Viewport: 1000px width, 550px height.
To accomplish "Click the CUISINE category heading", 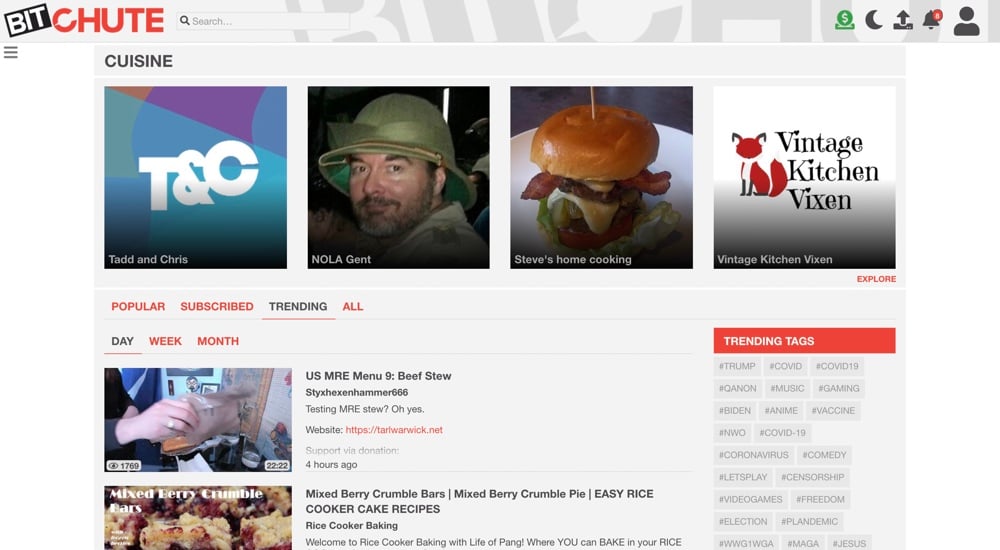I will [x=138, y=61].
